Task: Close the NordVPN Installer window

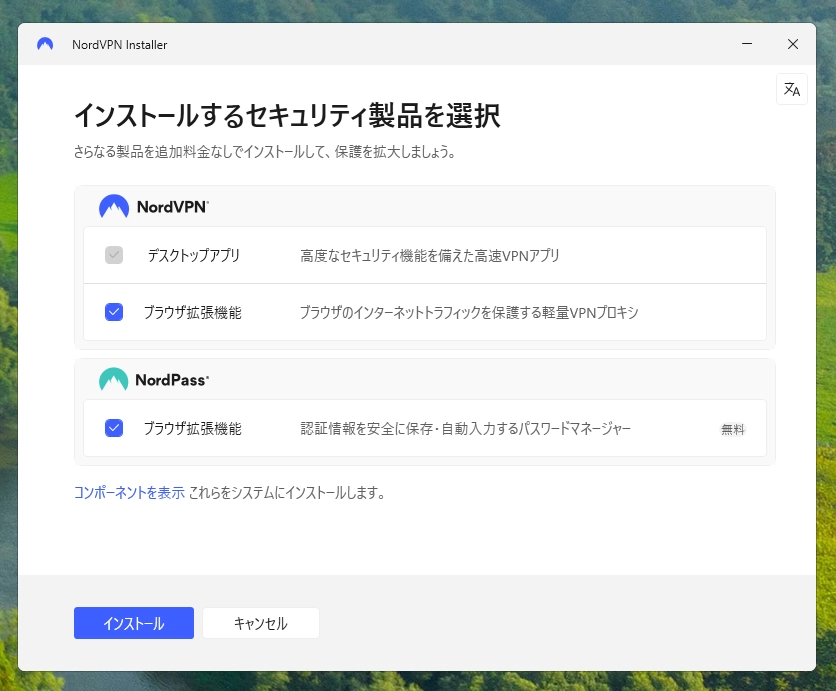Action: [793, 44]
